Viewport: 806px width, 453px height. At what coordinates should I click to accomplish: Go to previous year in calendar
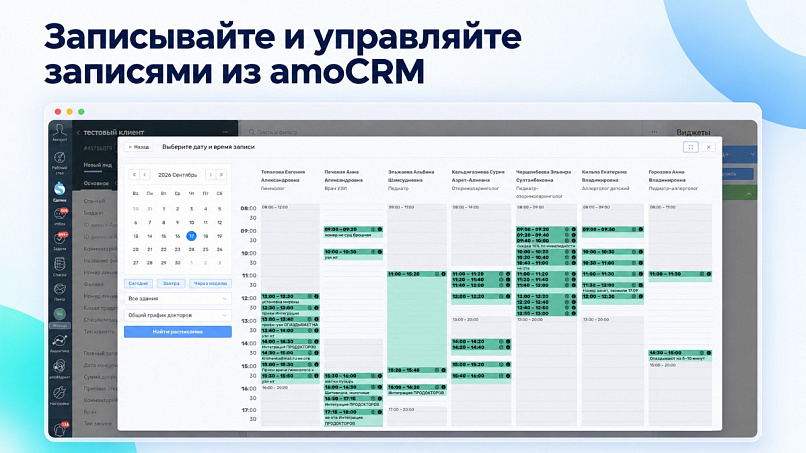(x=134, y=175)
